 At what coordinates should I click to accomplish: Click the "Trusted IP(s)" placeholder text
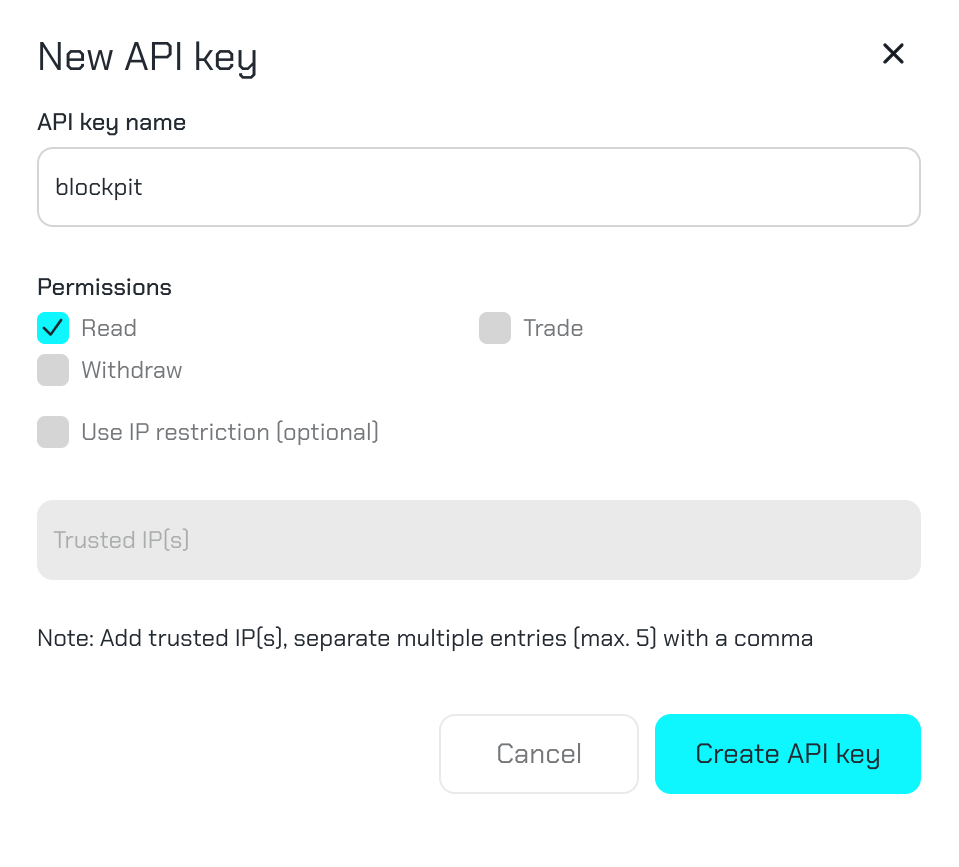[x=121, y=540]
